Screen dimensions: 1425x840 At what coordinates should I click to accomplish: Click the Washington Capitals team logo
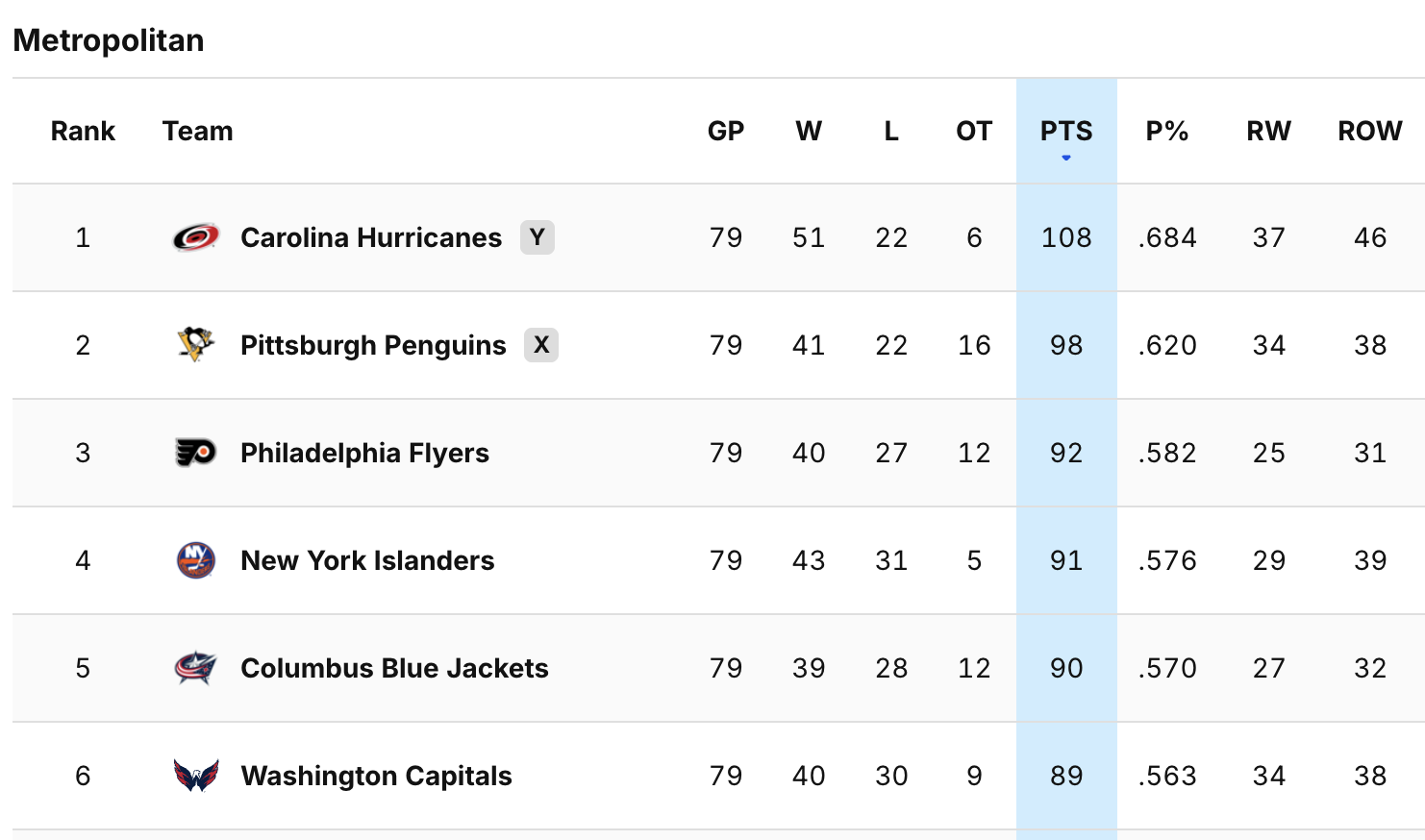point(195,776)
